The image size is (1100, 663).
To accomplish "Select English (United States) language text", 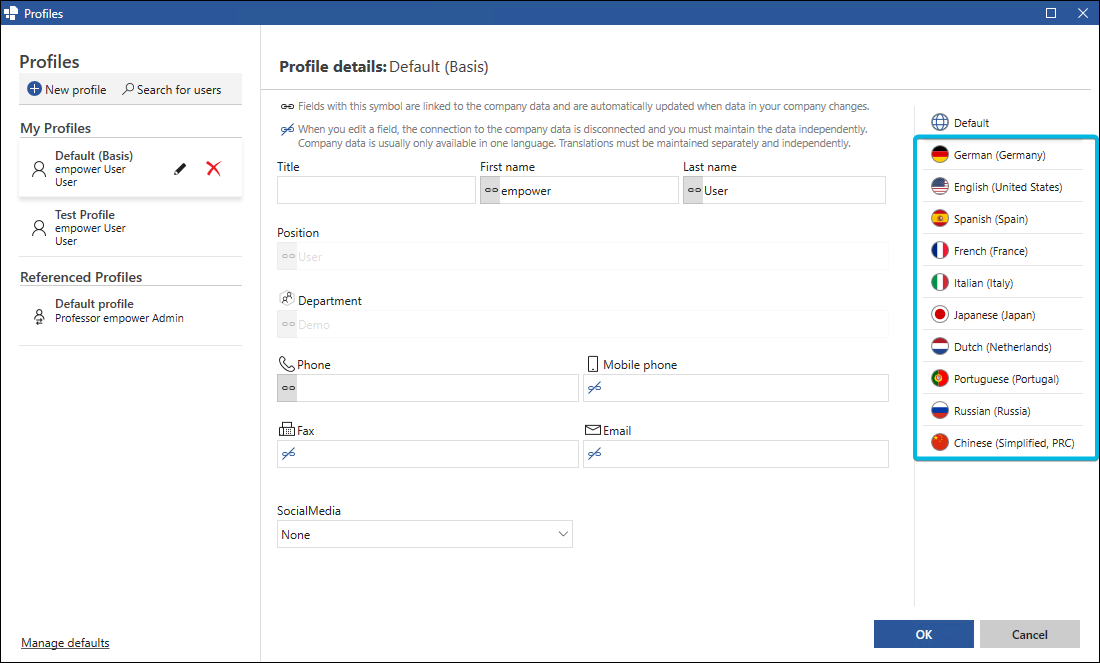I will click(1008, 187).
